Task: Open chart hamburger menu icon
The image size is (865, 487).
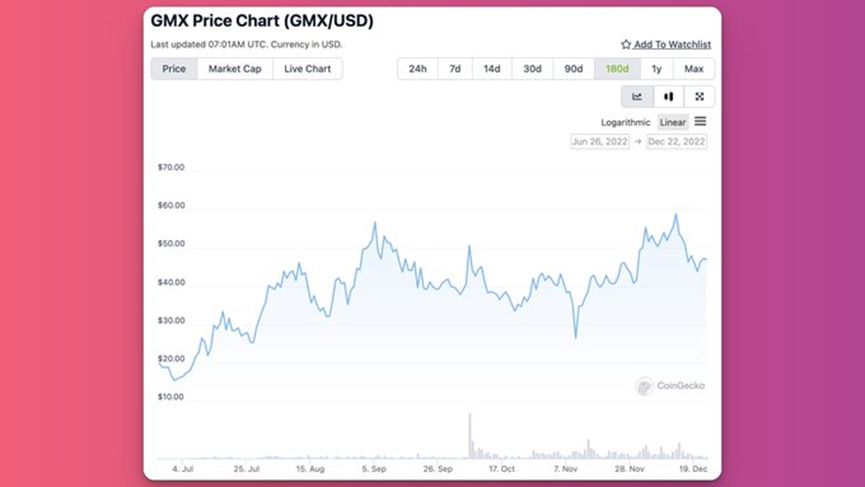Action: click(700, 121)
